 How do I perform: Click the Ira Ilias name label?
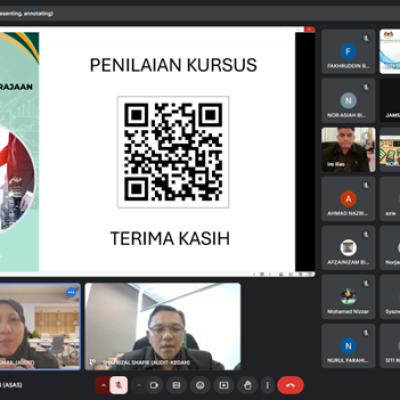pyautogui.click(x=335, y=164)
